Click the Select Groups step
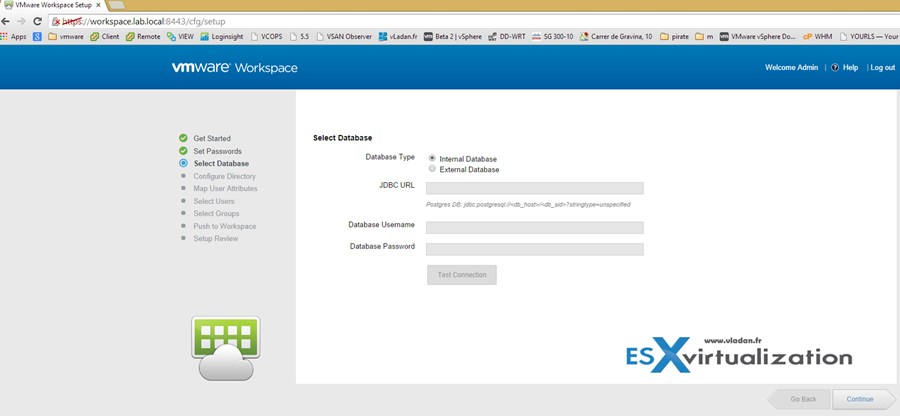900x416 pixels. 216,213
